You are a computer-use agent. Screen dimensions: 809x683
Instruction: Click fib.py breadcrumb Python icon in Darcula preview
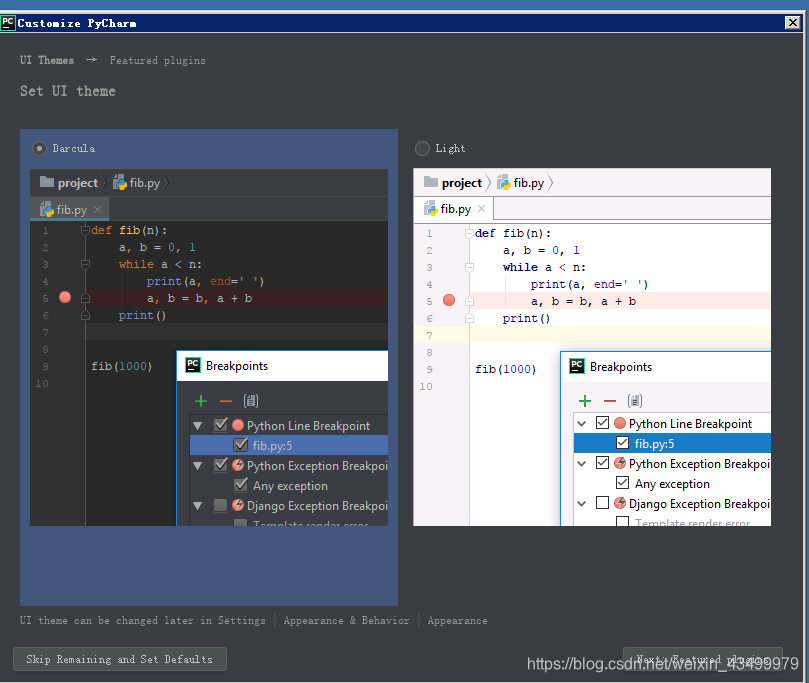click(x=120, y=182)
